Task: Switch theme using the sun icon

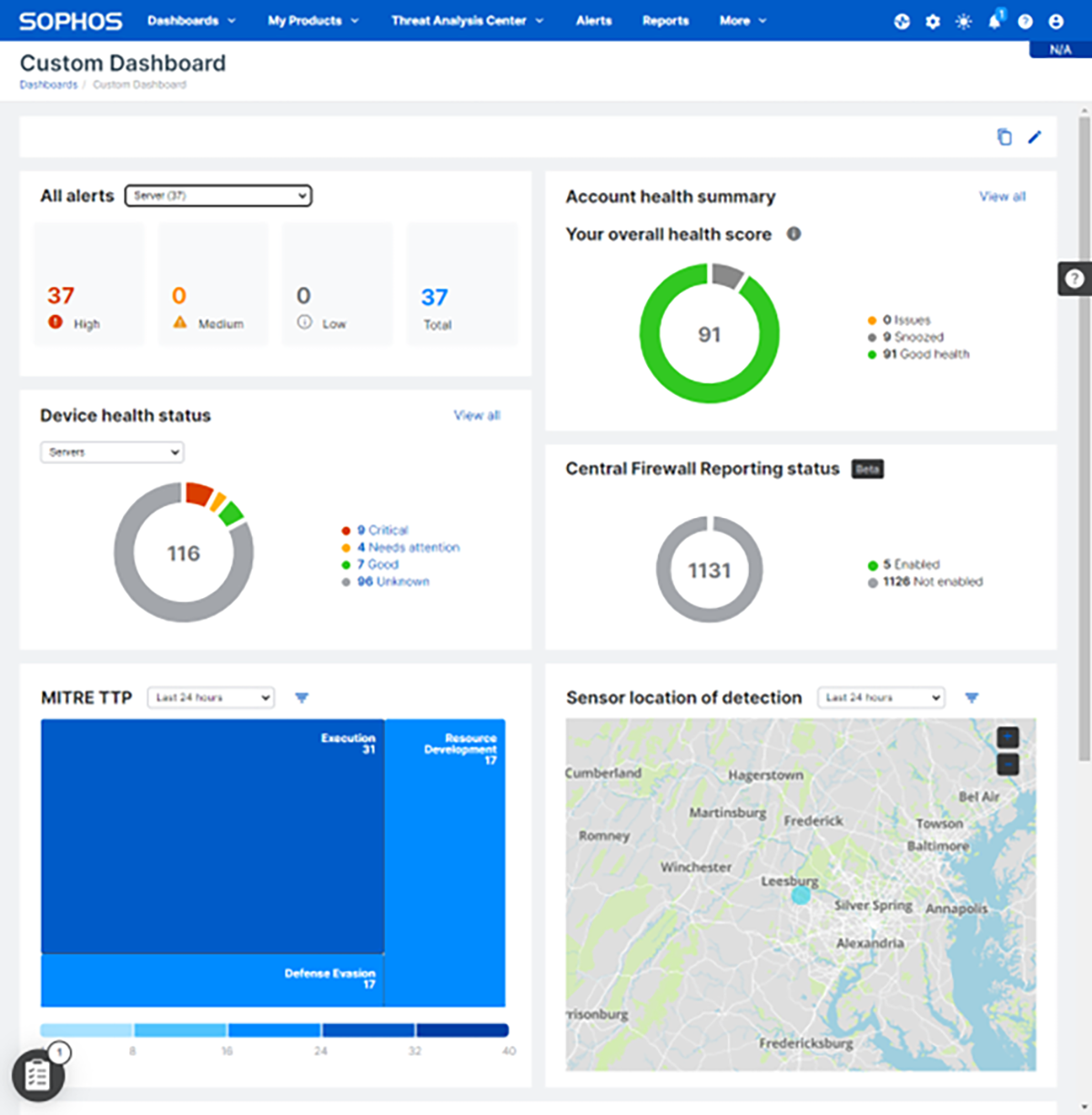Action: 964,21
